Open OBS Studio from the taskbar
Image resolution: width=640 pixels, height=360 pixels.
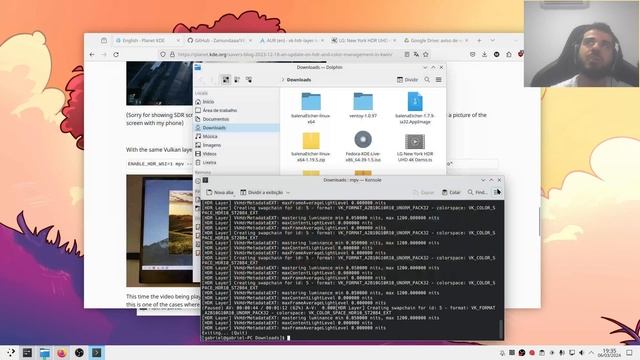79,352
